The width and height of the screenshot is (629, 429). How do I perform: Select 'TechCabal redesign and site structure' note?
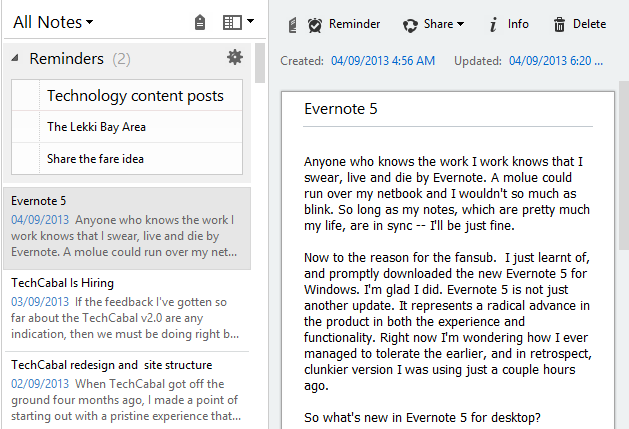[126, 390]
